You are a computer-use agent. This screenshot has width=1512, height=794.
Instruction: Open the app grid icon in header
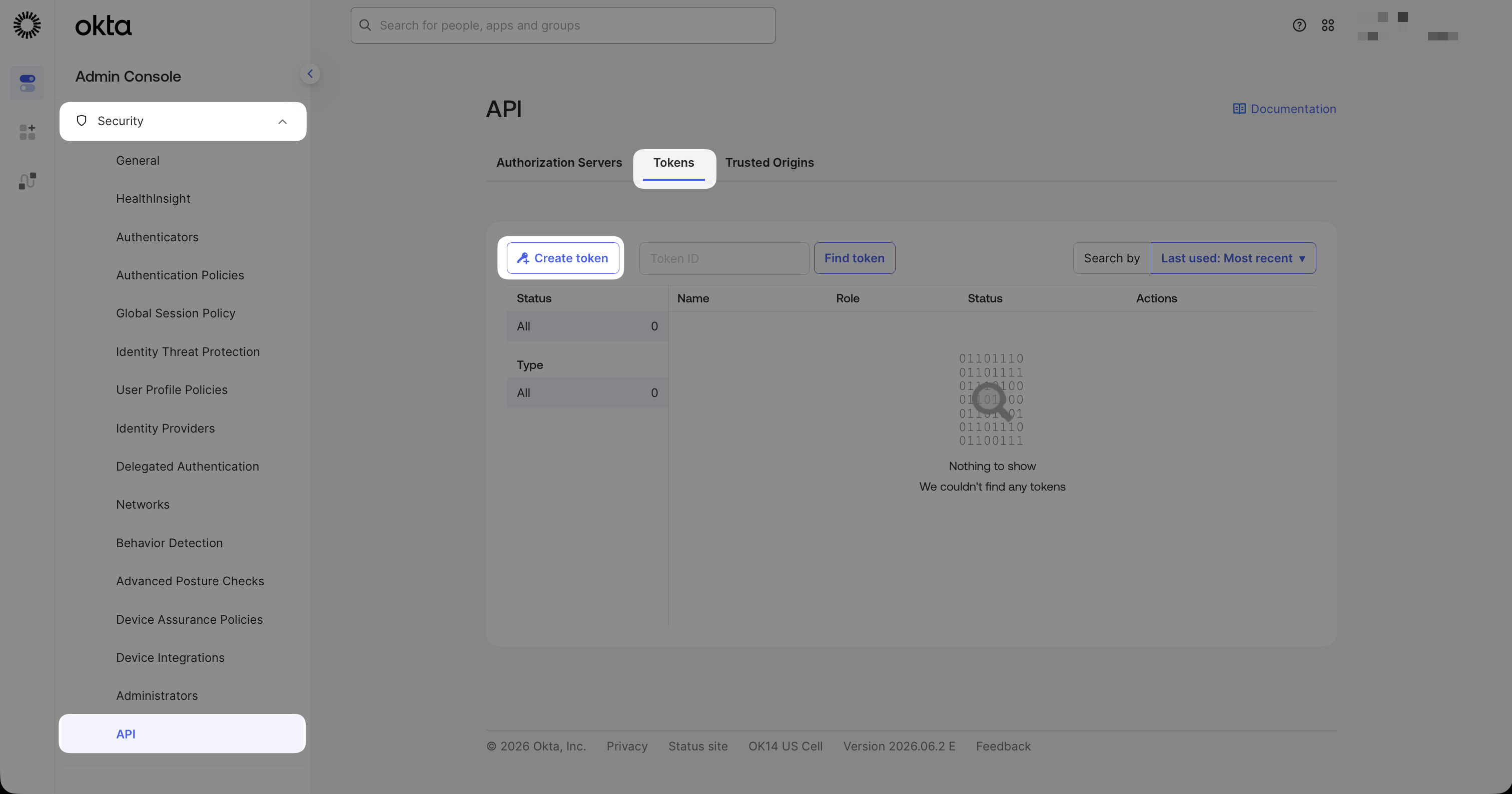[x=1328, y=25]
